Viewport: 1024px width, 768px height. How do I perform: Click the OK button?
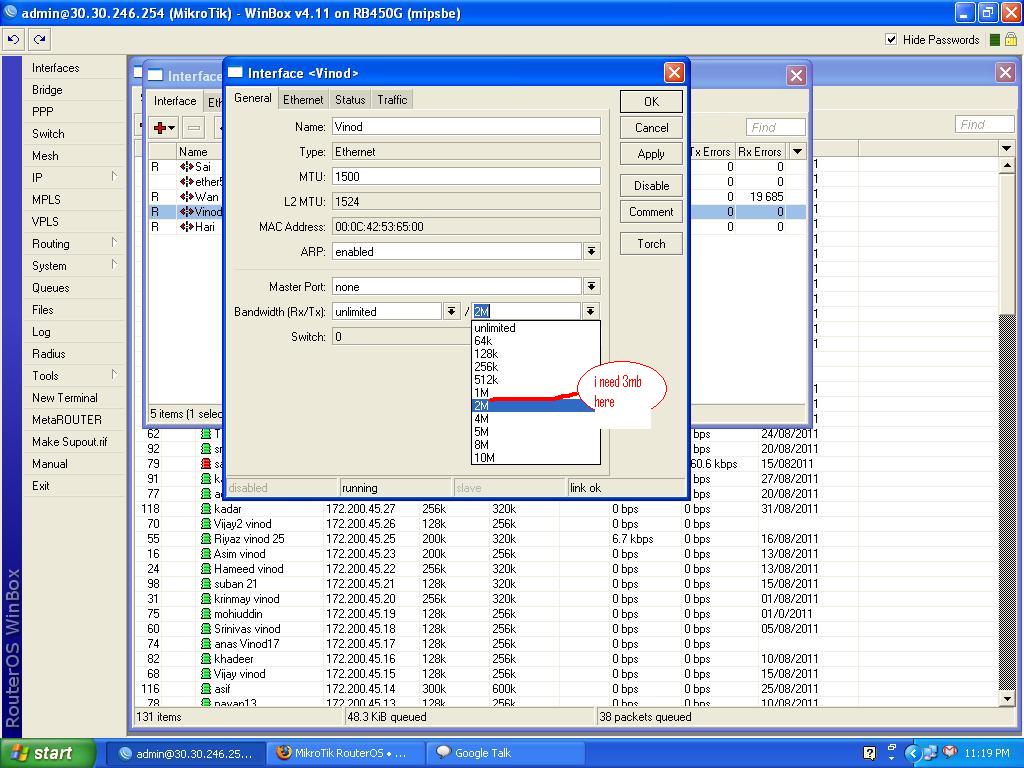point(651,102)
